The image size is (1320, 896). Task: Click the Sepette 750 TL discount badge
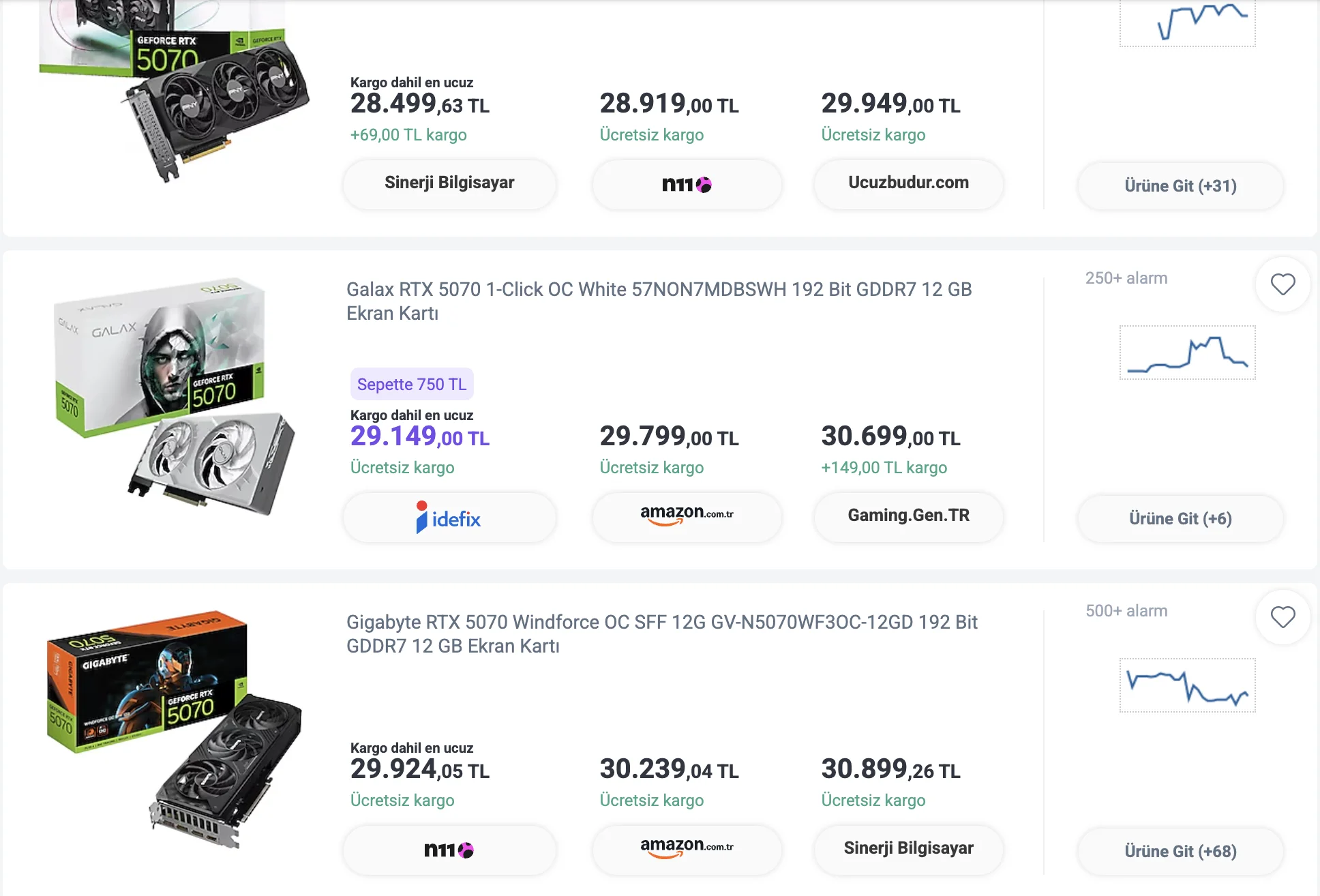[x=412, y=385]
